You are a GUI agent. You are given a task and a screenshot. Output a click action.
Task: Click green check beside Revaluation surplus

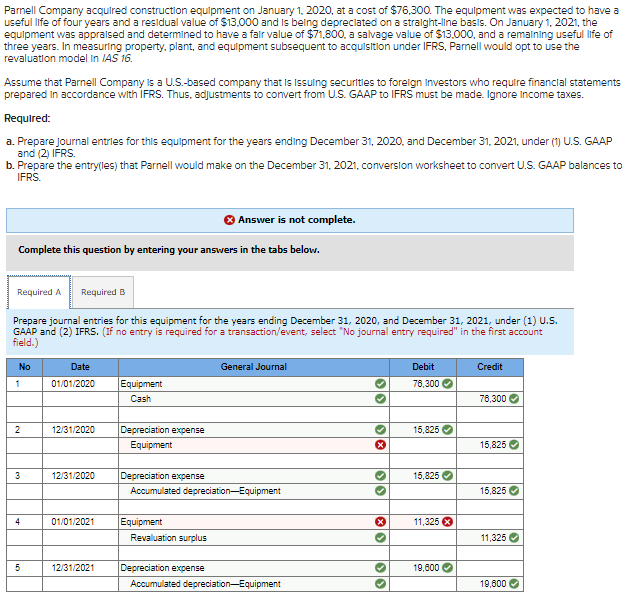click(380, 538)
